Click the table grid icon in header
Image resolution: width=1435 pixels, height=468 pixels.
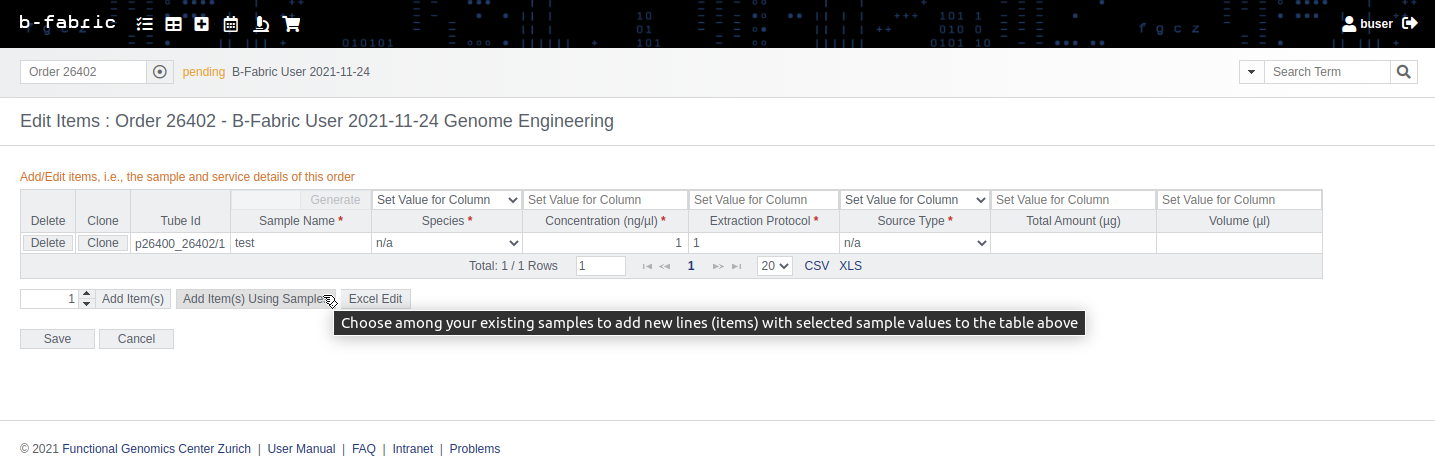click(x=173, y=24)
